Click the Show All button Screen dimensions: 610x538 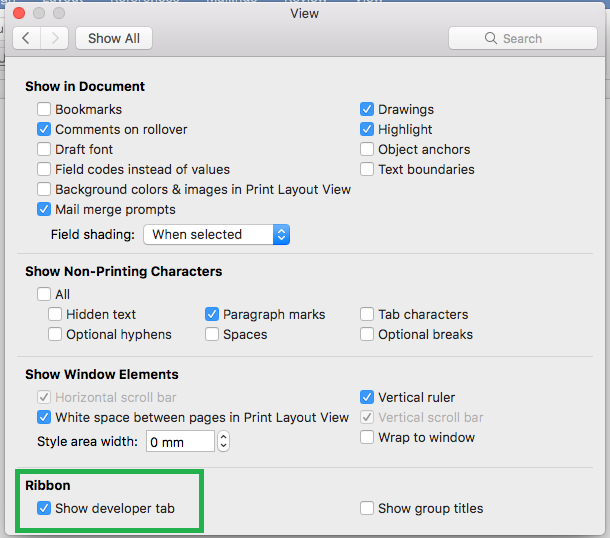tap(113, 38)
